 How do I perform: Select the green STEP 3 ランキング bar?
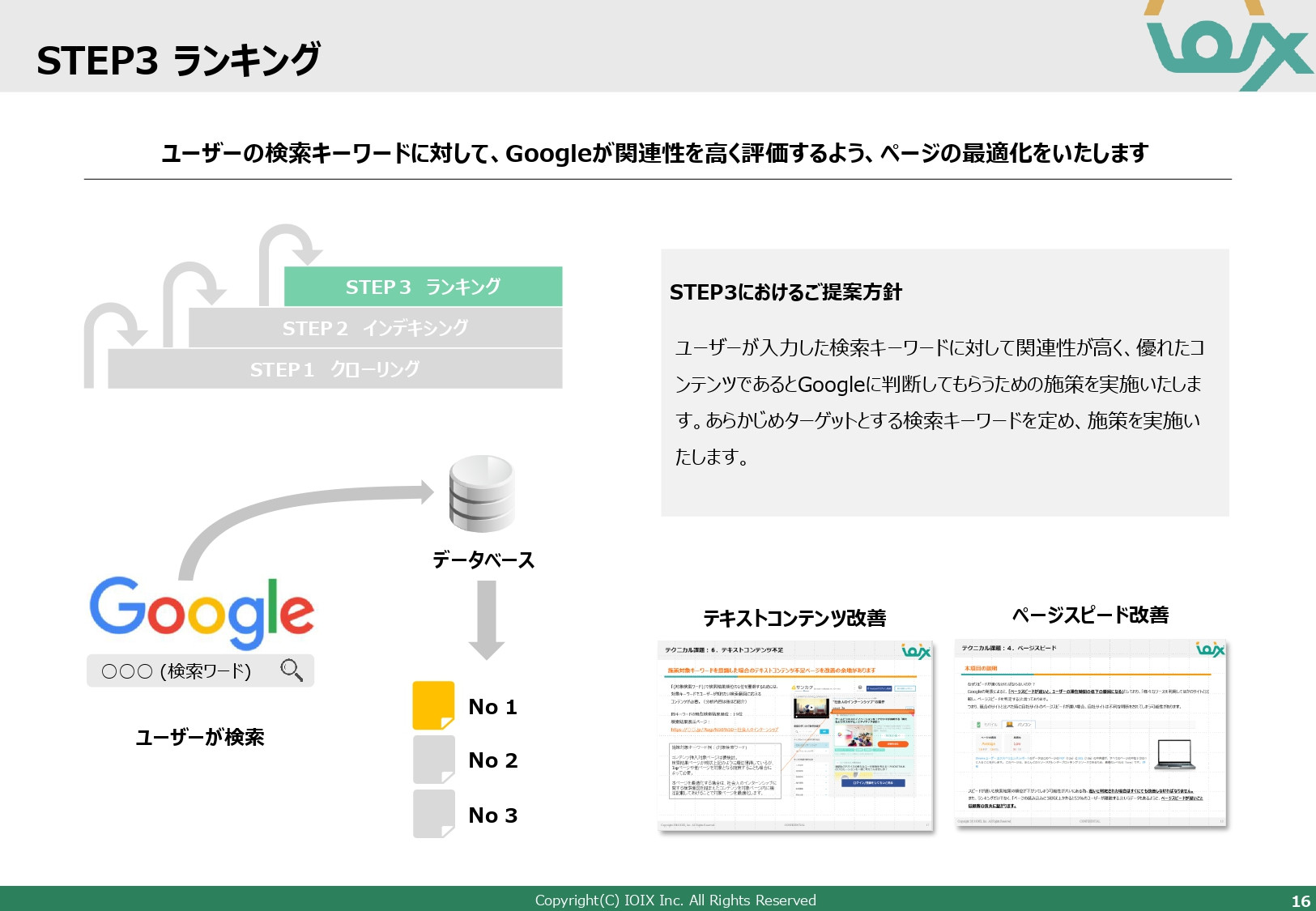click(423, 287)
